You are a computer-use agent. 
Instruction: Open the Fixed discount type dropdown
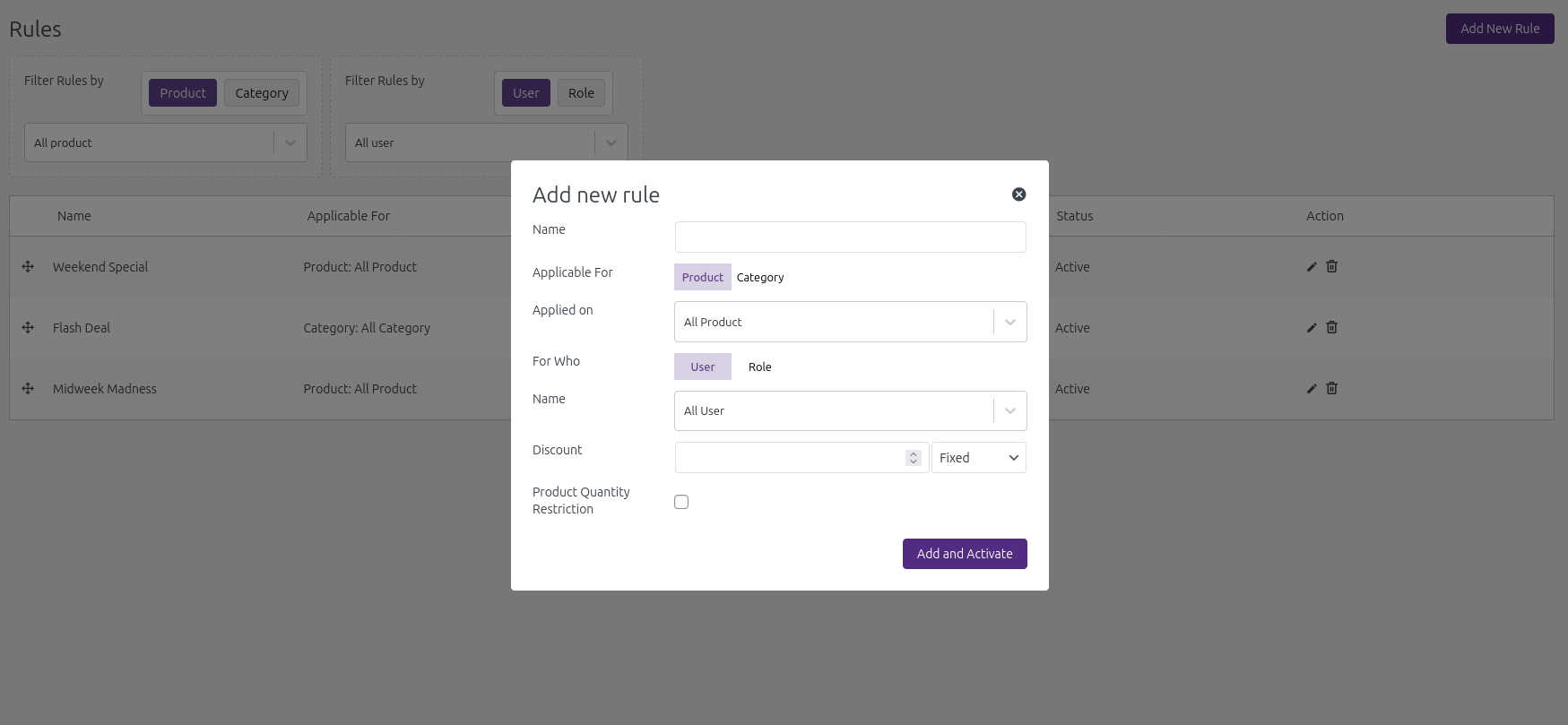tap(979, 458)
